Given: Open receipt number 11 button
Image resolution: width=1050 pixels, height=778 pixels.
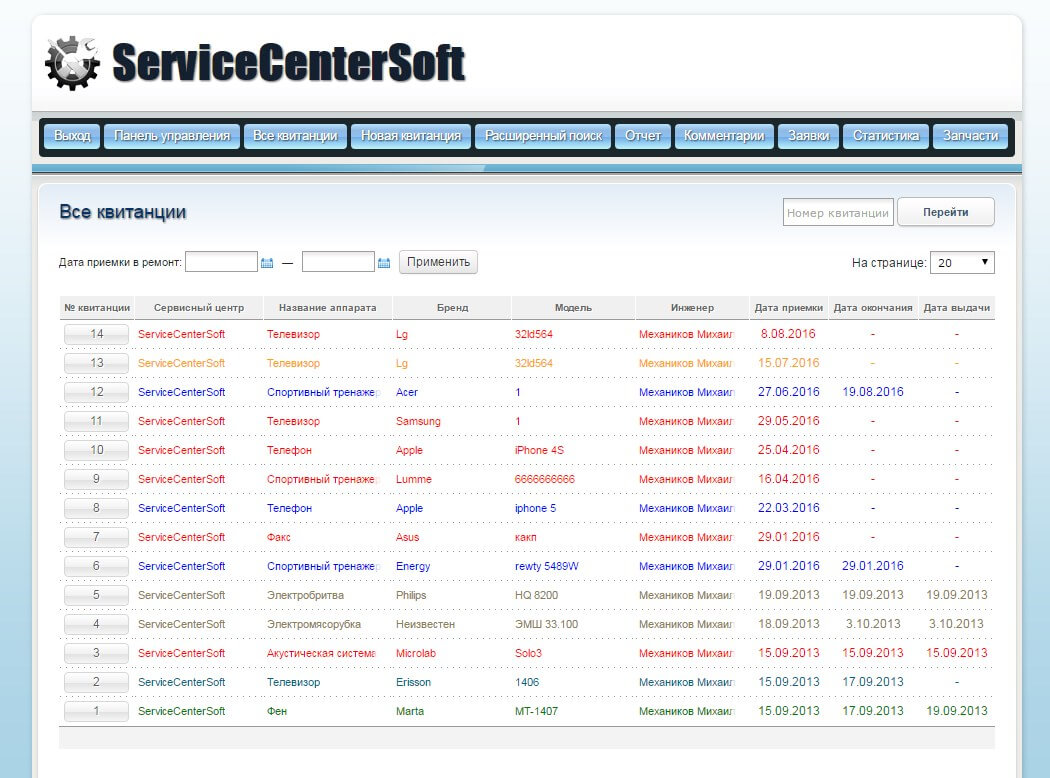Looking at the screenshot, I should pyautogui.click(x=96, y=421).
